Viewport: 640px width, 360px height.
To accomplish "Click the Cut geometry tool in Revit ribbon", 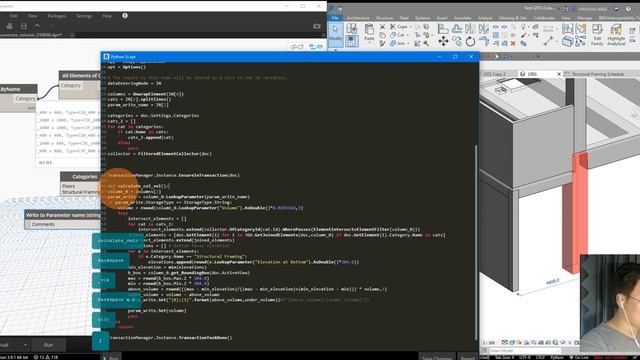I will coord(397,35).
